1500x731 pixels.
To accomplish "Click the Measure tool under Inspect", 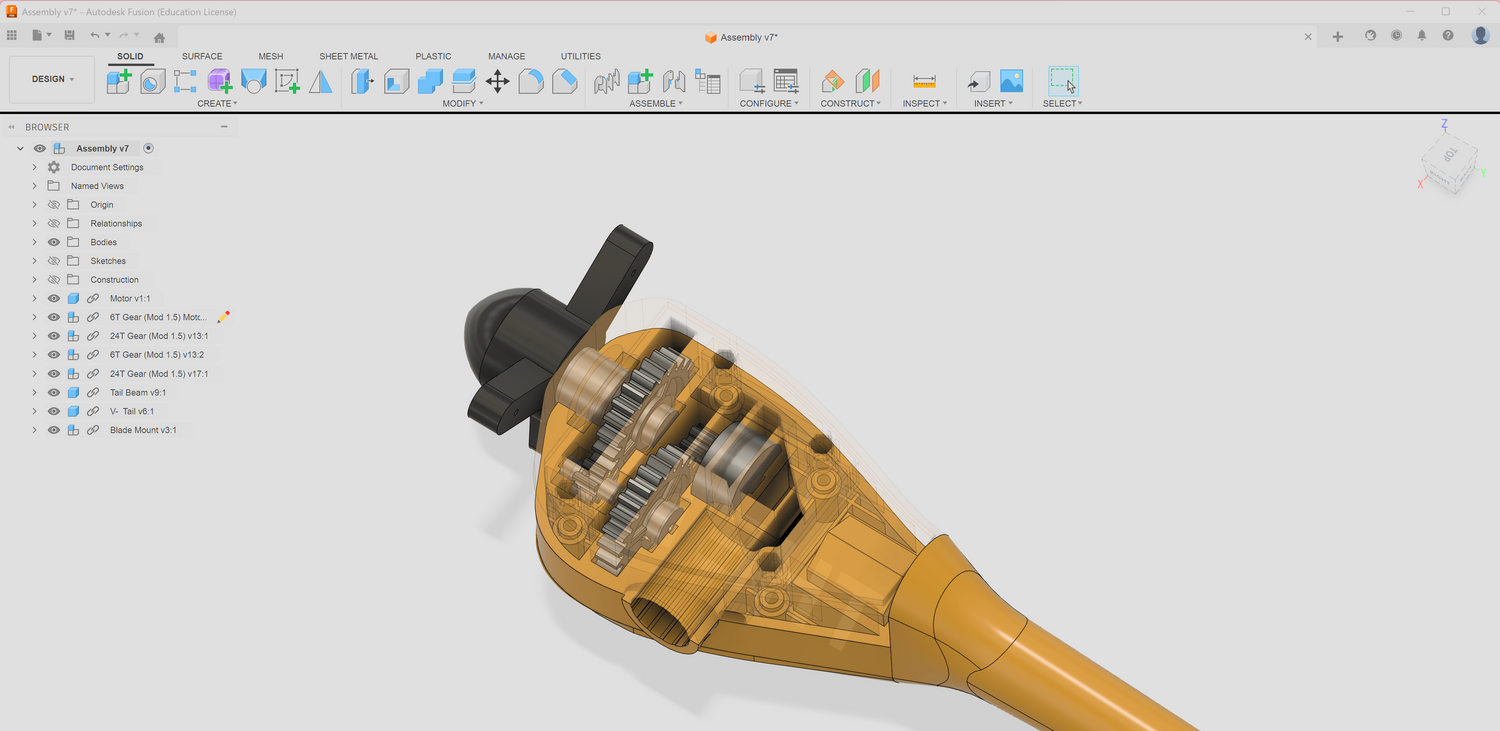I will click(x=924, y=81).
